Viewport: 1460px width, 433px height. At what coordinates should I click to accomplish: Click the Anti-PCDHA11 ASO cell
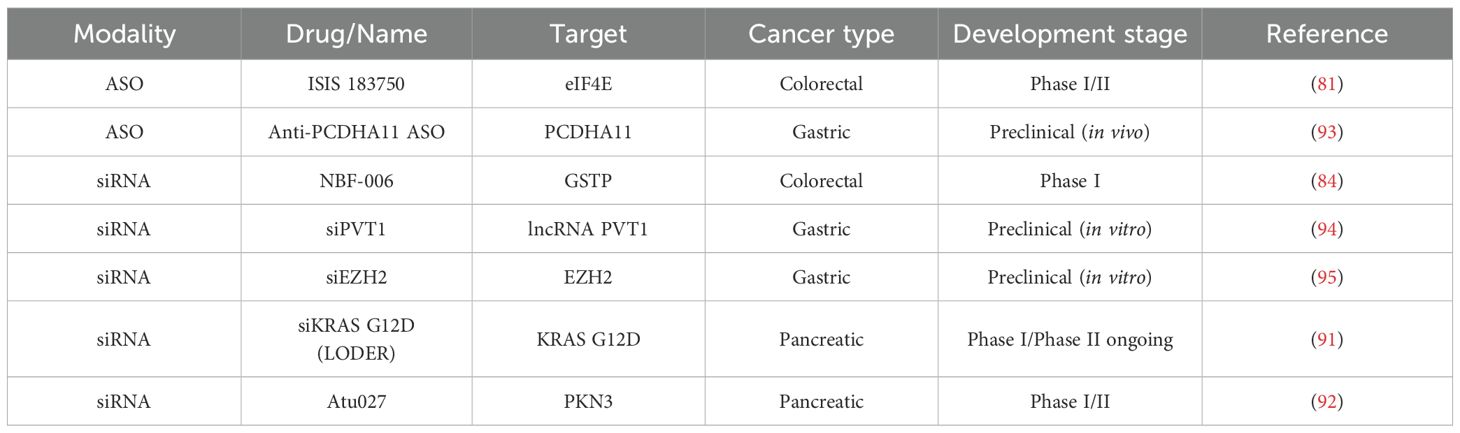click(x=357, y=133)
